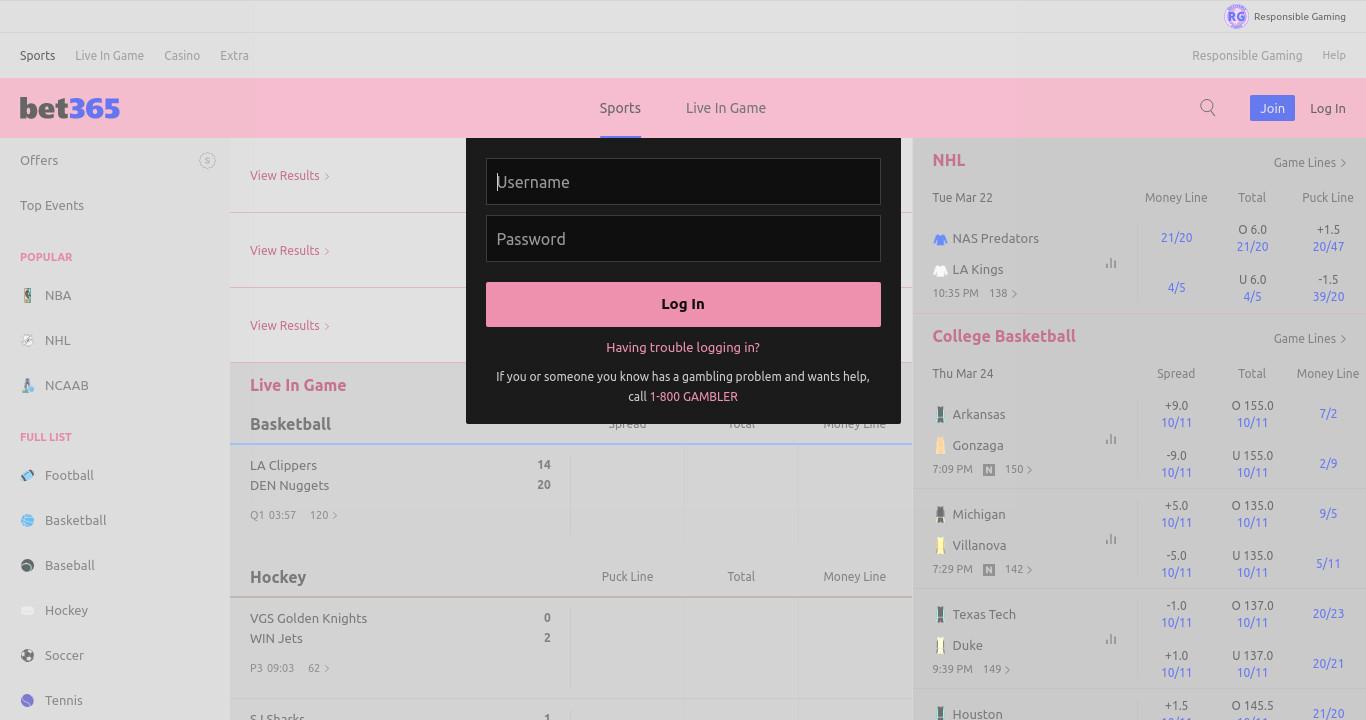Screen dimensions: 1366x720
Task: Click the N badge for Michigan Villanova game
Action: 989,569
